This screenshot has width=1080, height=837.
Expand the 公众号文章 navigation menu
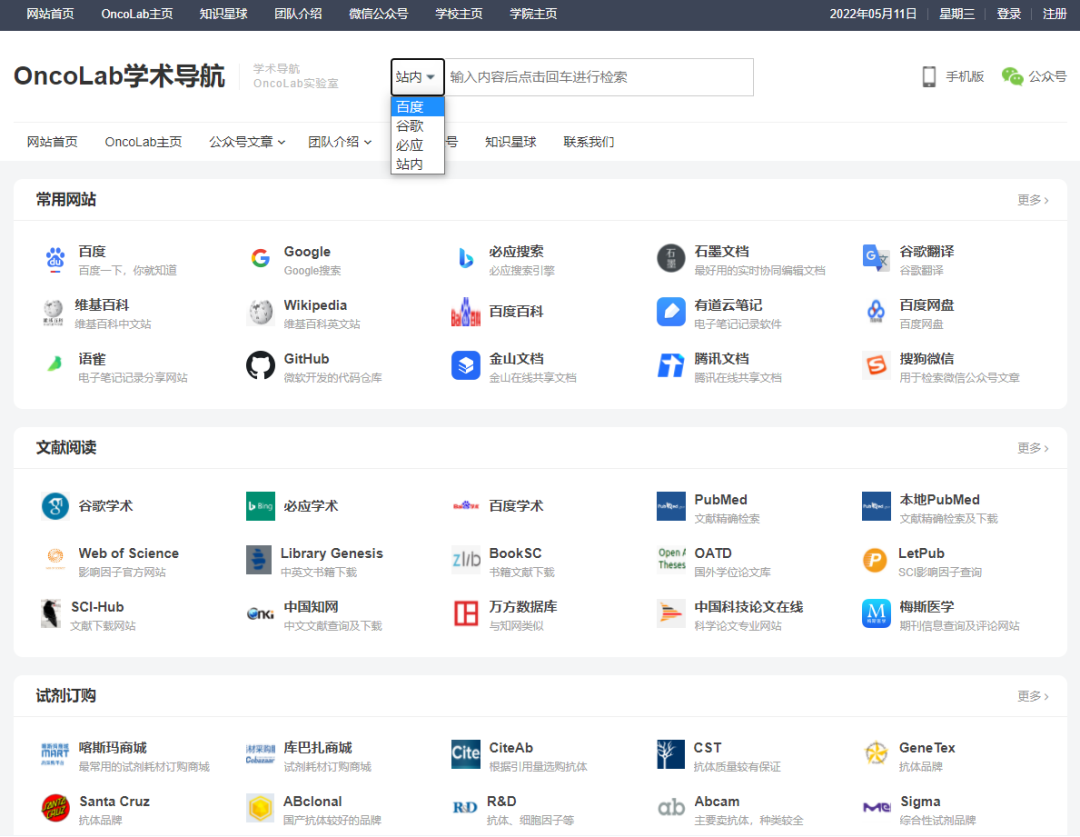tap(247, 142)
